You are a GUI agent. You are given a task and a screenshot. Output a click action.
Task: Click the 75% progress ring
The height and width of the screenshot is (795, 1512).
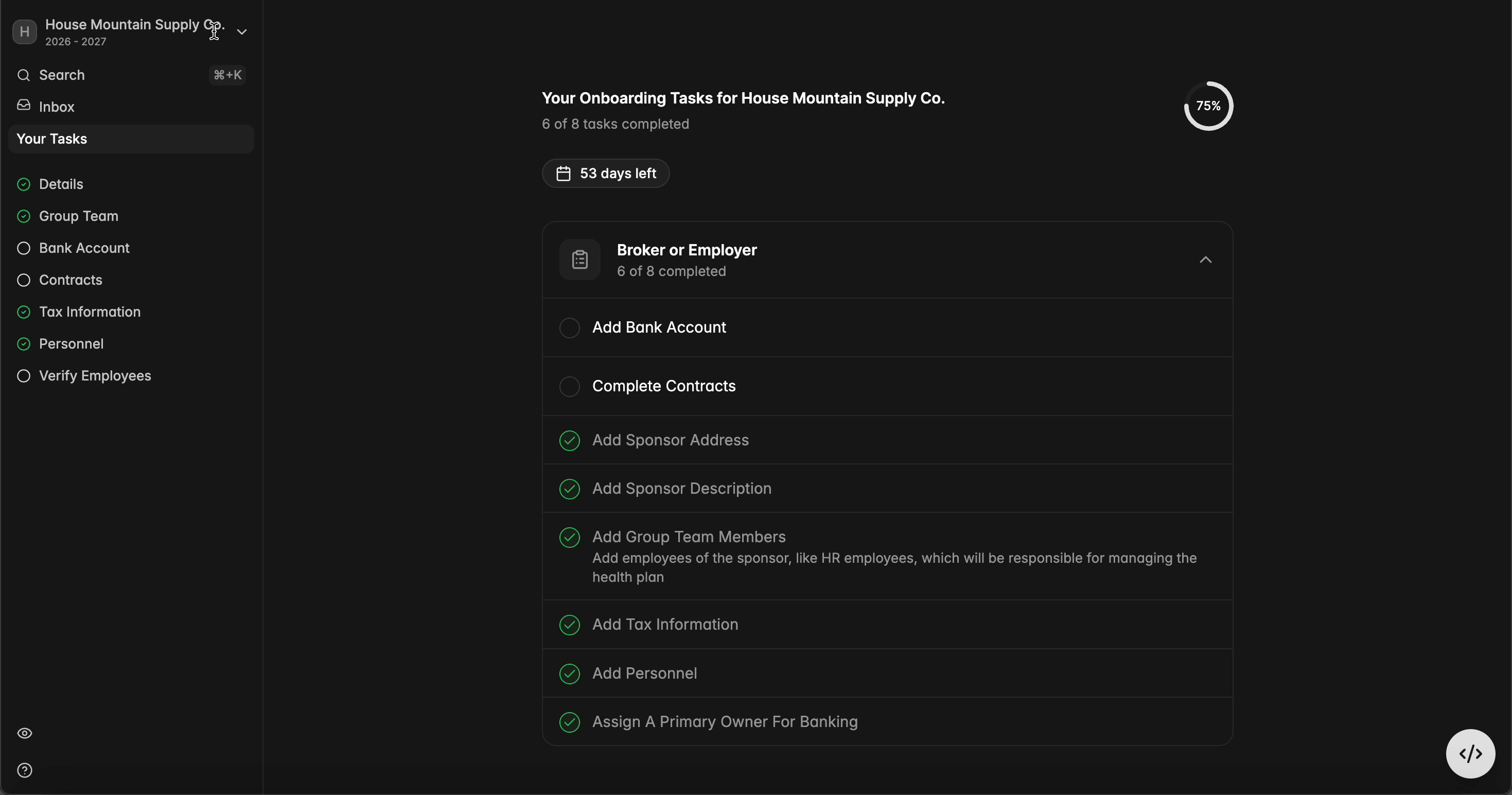click(1208, 106)
